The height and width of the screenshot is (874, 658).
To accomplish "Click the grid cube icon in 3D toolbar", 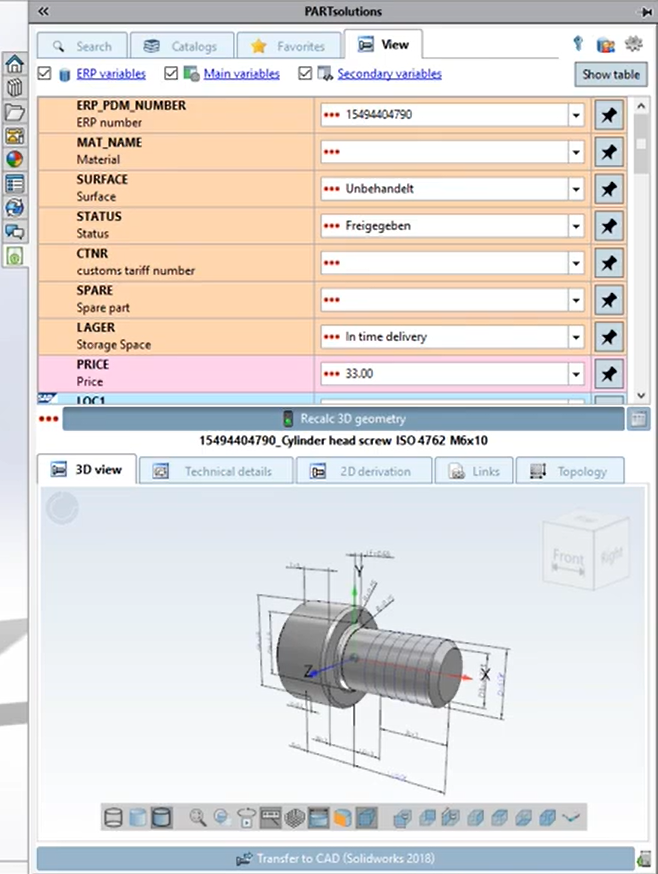I will pos(294,818).
